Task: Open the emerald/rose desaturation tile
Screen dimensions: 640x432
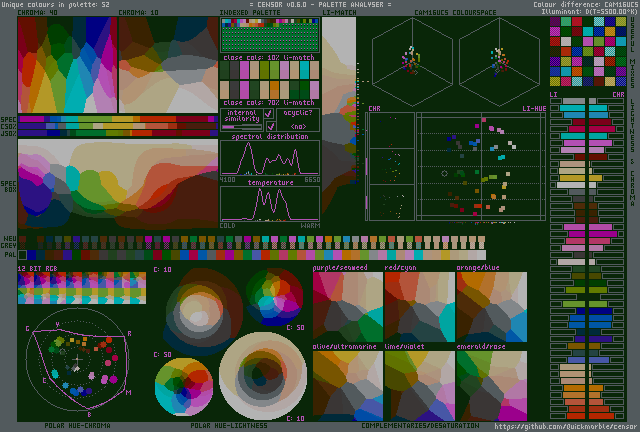Action: pyautogui.click(x=491, y=385)
